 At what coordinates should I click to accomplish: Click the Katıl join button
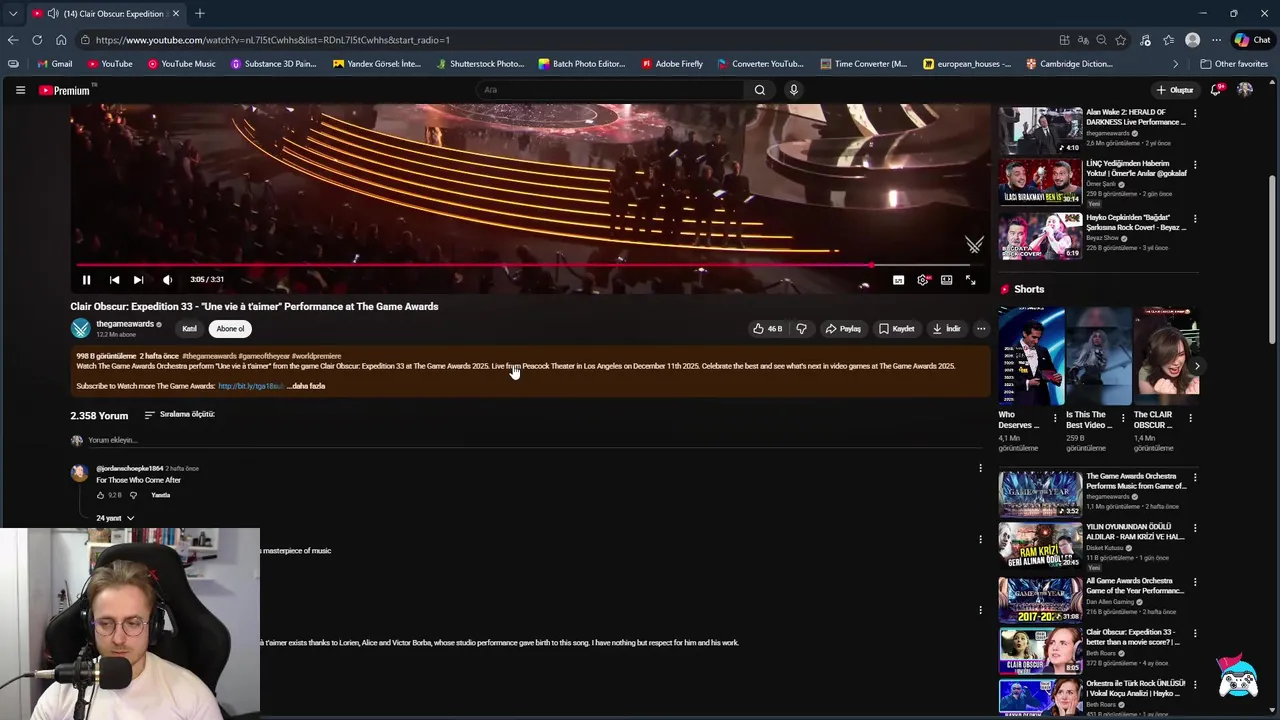coord(189,329)
